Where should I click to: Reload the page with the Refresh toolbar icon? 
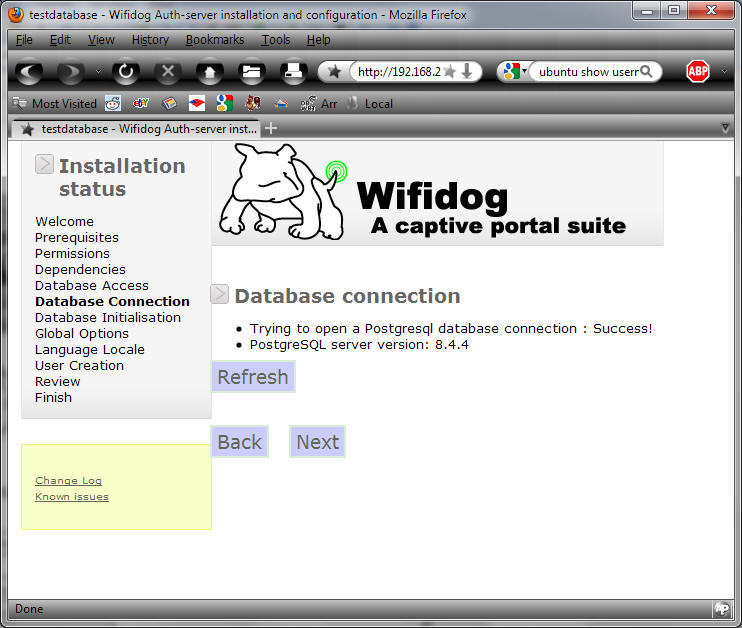(126, 72)
